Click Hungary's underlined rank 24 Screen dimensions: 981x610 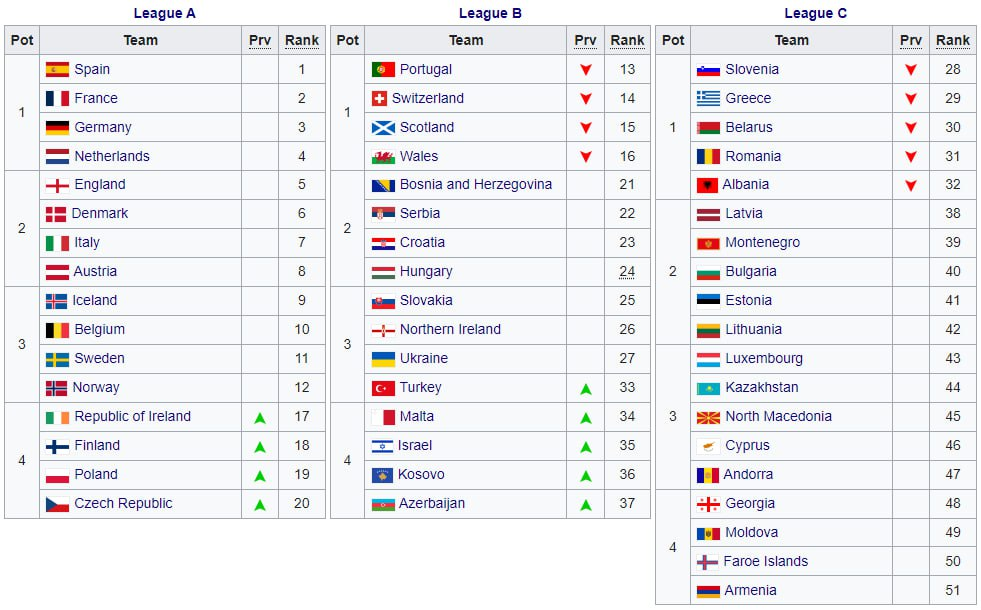[x=627, y=272]
